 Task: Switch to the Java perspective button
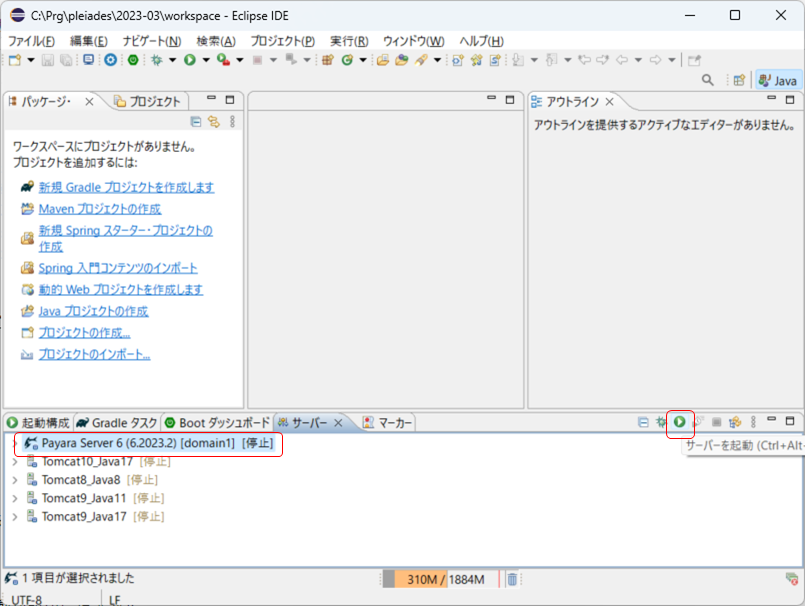(x=778, y=80)
